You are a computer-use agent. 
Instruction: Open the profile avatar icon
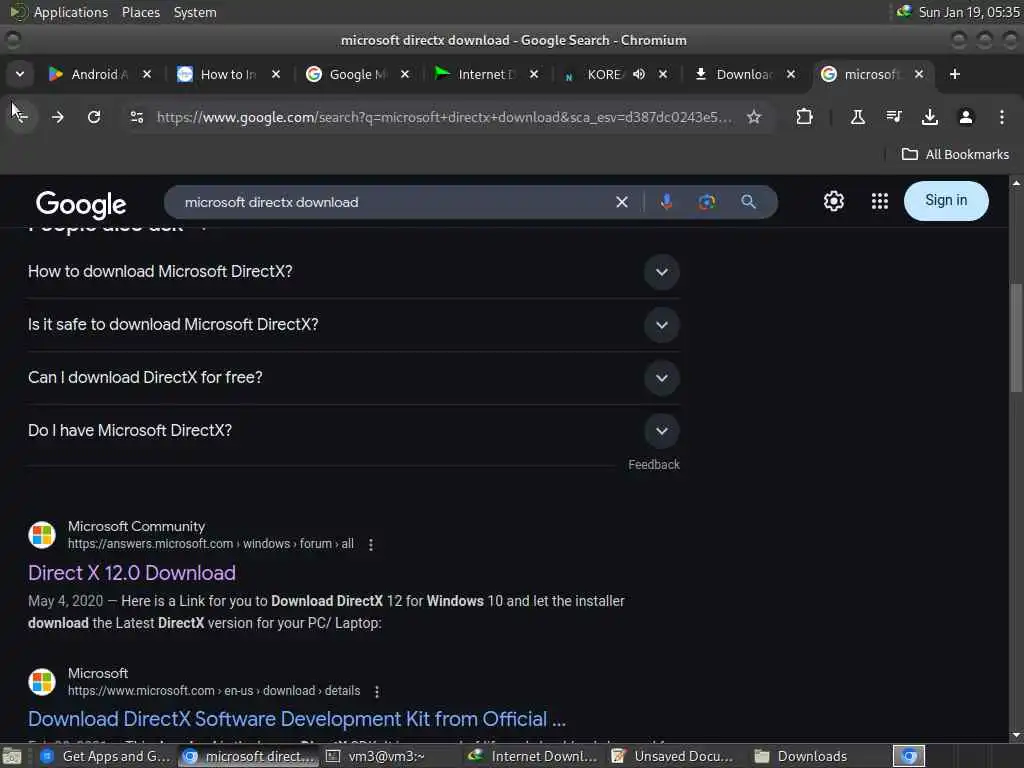[x=965, y=117]
